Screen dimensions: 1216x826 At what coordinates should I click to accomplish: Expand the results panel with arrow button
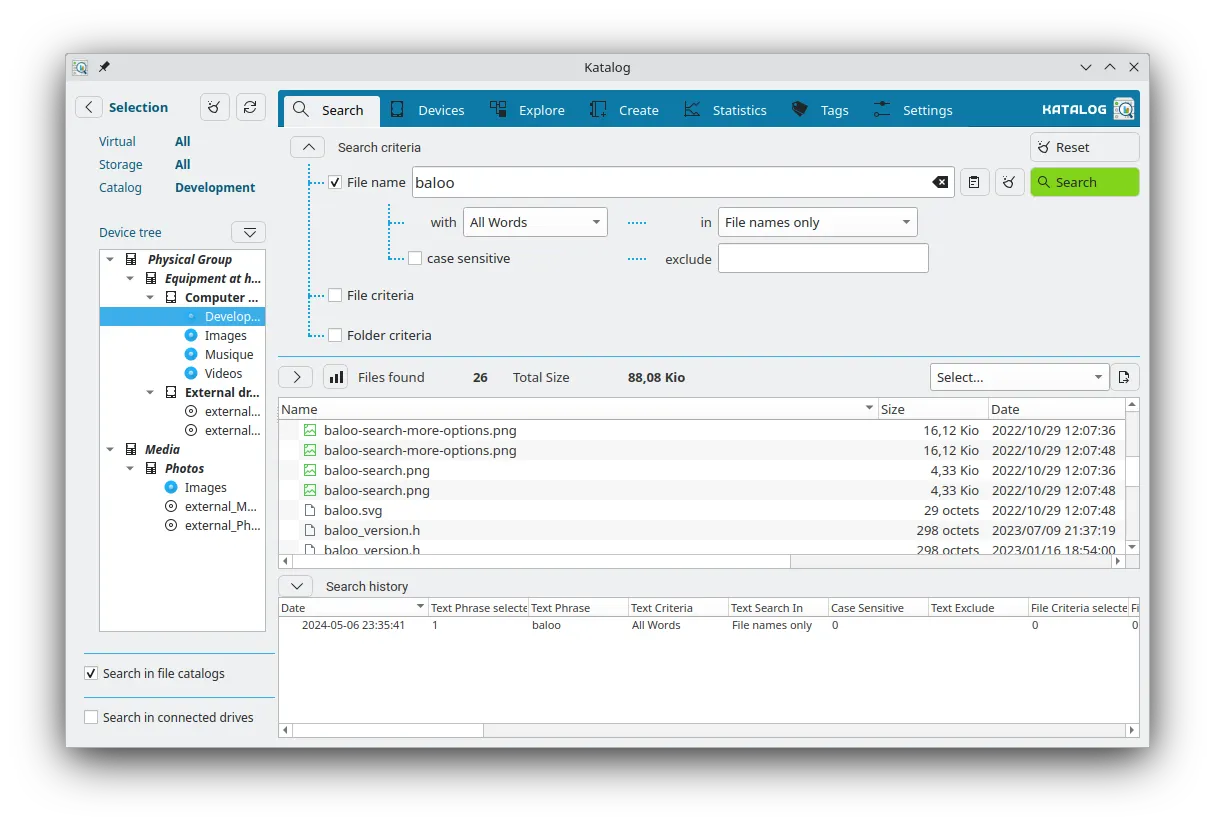[296, 377]
